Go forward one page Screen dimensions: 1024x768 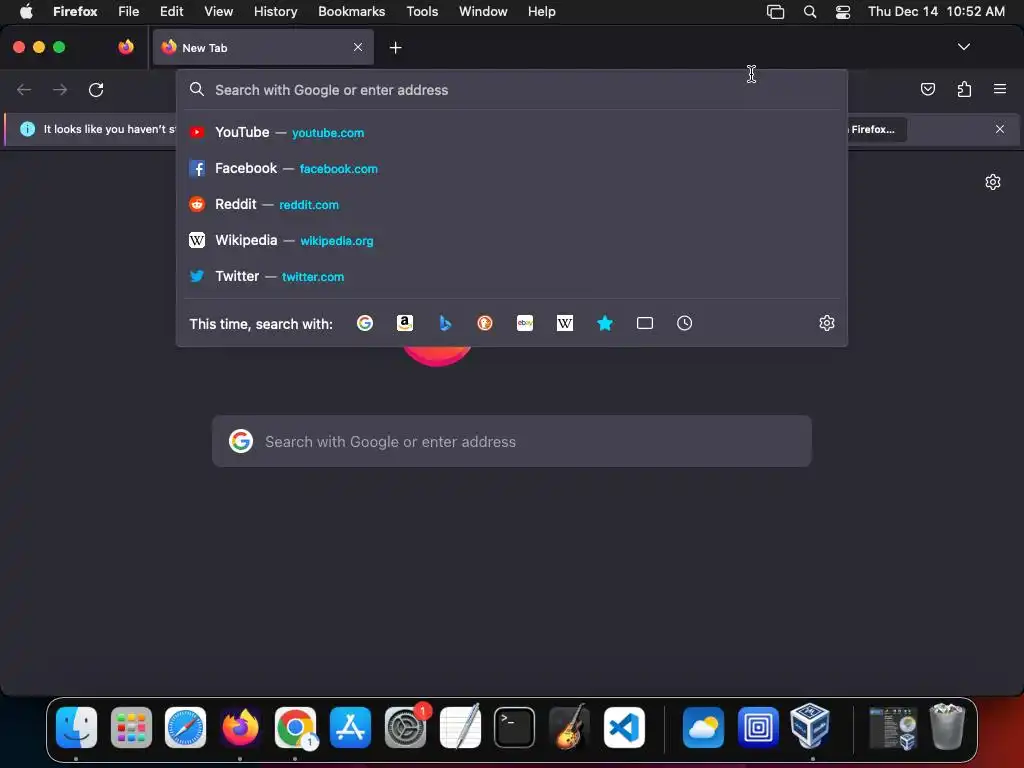(x=60, y=89)
